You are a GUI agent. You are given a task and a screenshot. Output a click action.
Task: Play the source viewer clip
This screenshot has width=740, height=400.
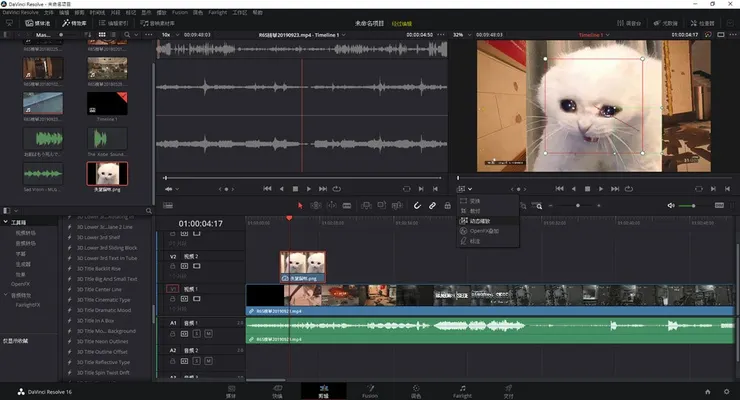309,189
